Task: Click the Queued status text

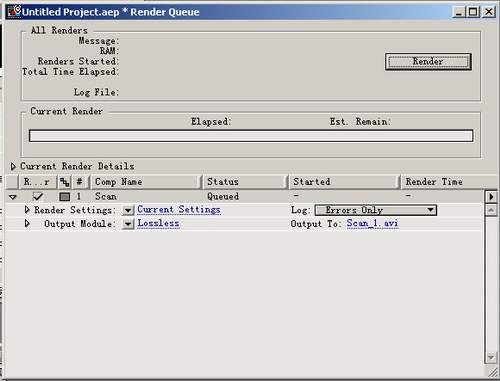Action: pyautogui.click(x=223, y=197)
